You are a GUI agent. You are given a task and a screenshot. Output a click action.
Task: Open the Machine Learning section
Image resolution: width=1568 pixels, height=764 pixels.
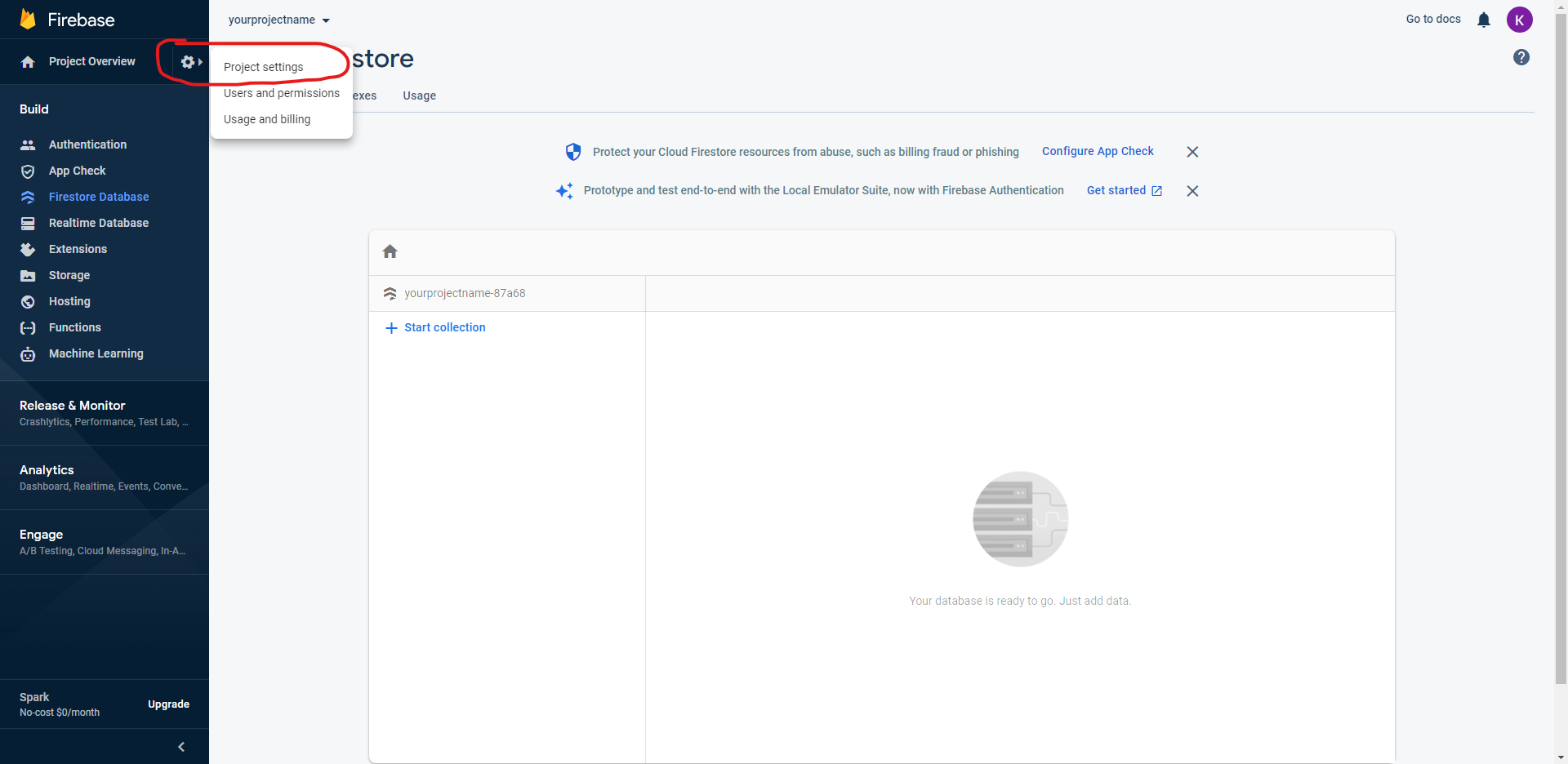(x=96, y=353)
